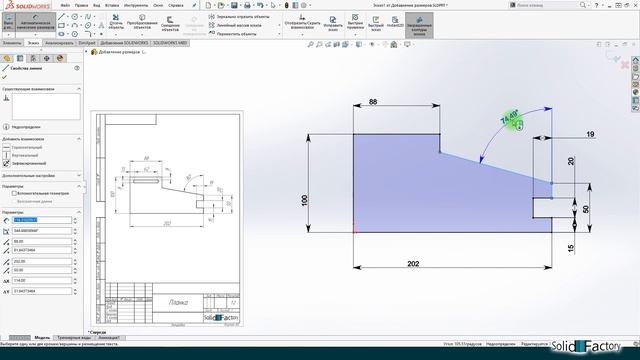The image size is (640, 360).
Task: Switch to the DimXpert tab
Action: [87, 43]
